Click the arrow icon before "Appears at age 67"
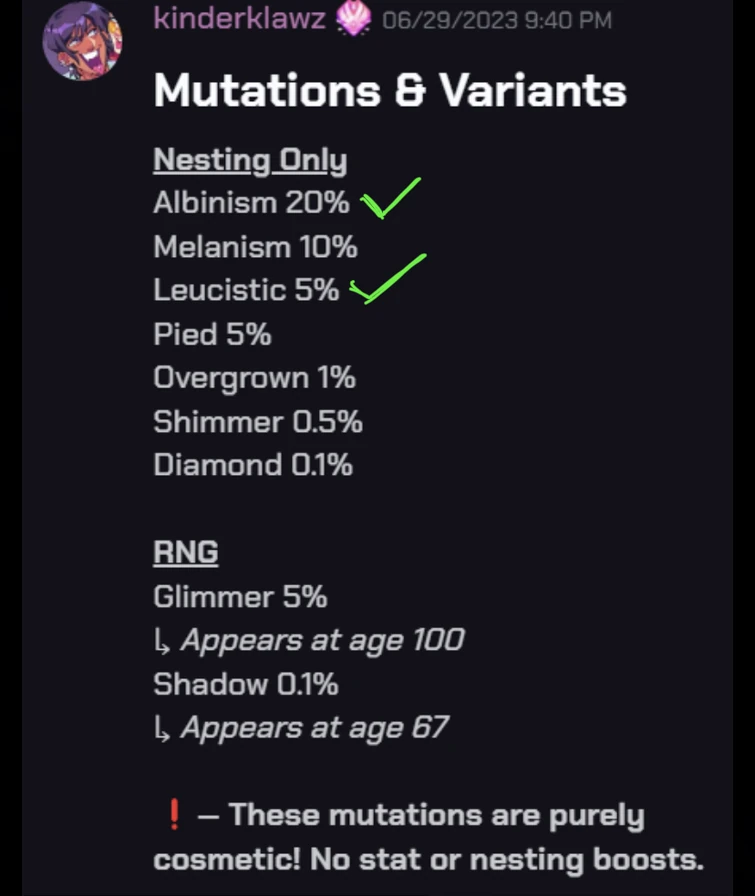Image resolution: width=755 pixels, height=896 pixels. pos(163,729)
